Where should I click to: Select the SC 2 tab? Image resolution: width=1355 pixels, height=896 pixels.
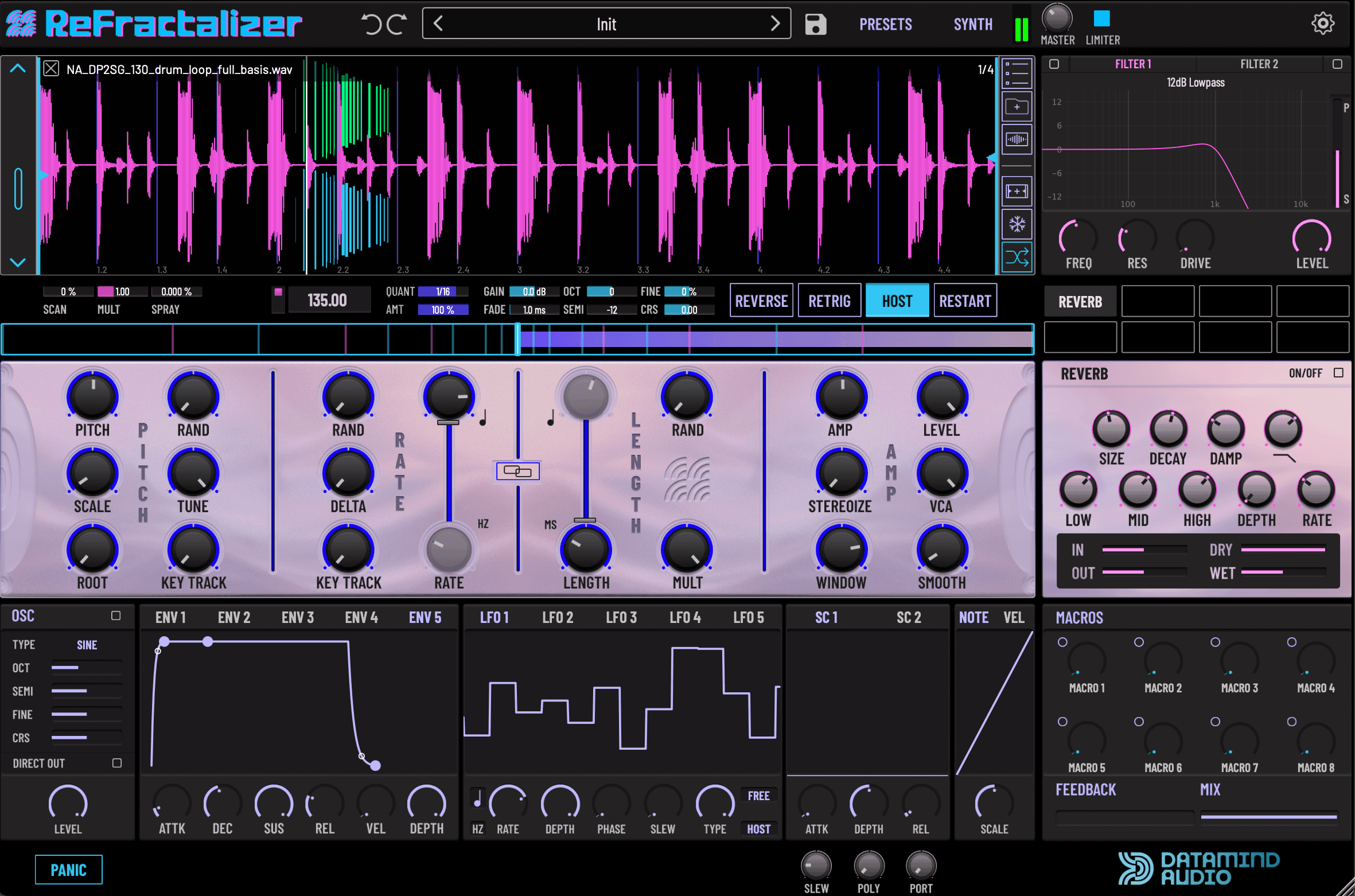(909, 617)
